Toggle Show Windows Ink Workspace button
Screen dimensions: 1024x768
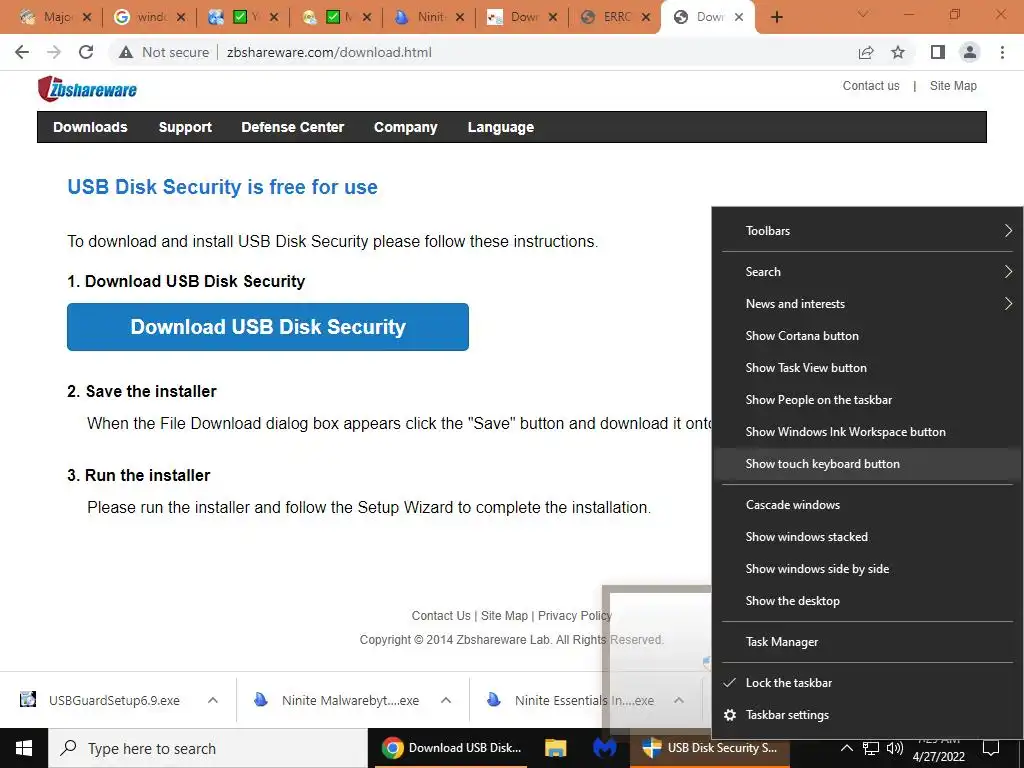click(867, 432)
